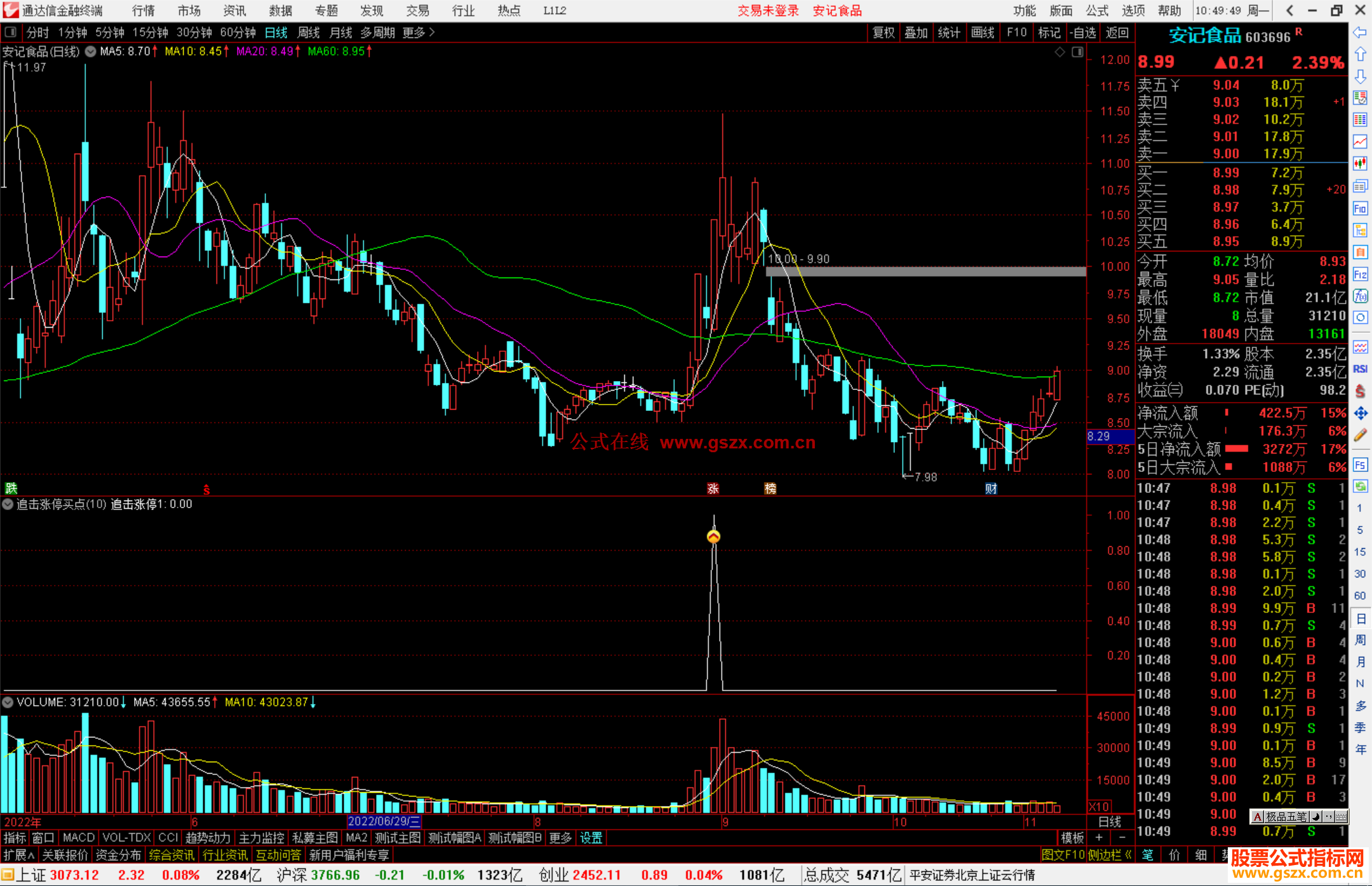1372x886 pixels.
Task: Open the candlestick chart sidebar icon
Action: tap(1360, 164)
